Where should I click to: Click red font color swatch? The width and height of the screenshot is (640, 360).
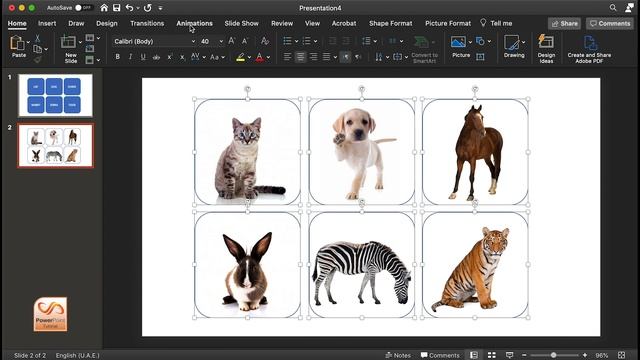pos(260,57)
